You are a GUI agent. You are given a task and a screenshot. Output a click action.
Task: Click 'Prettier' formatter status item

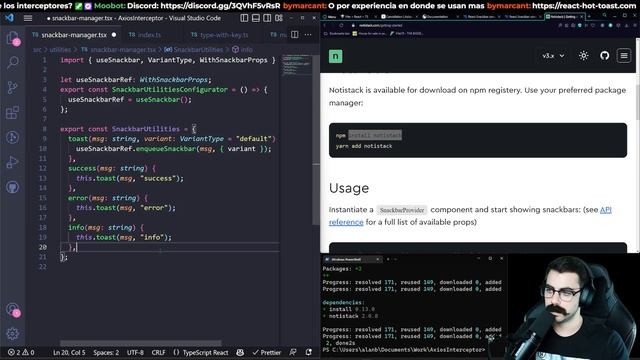[x=267, y=352]
